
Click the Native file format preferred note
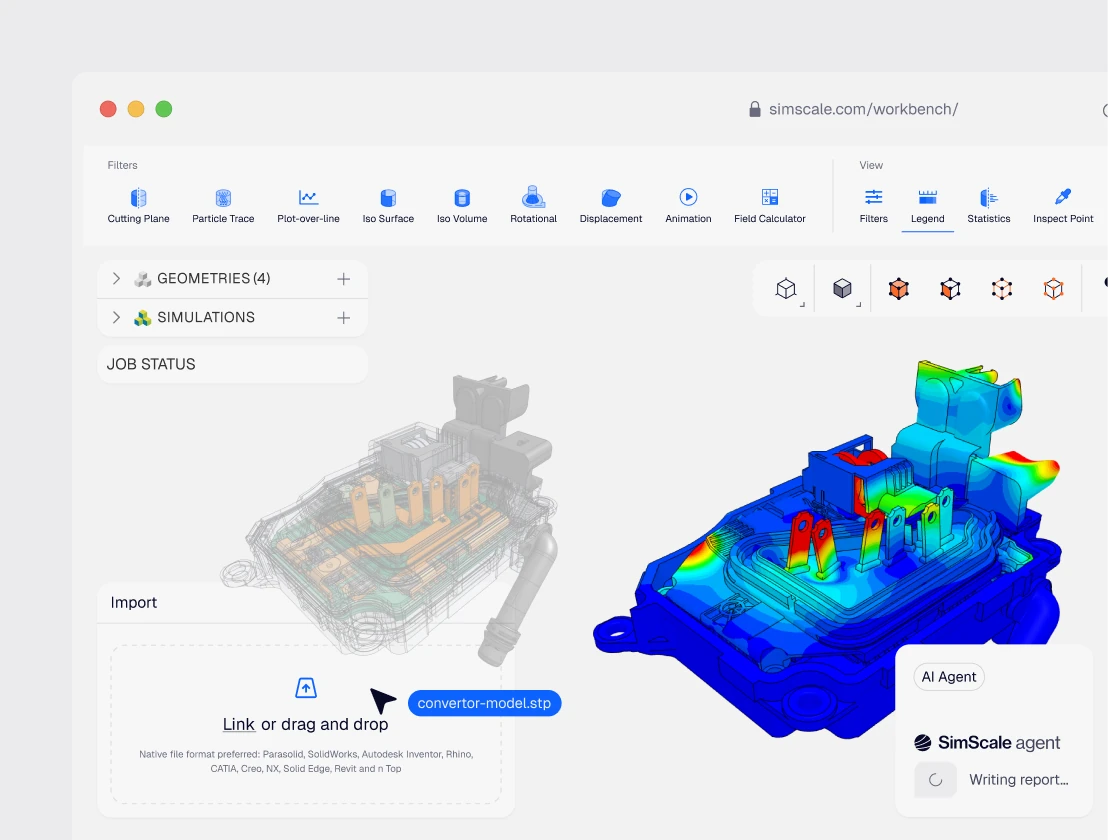point(306,762)
